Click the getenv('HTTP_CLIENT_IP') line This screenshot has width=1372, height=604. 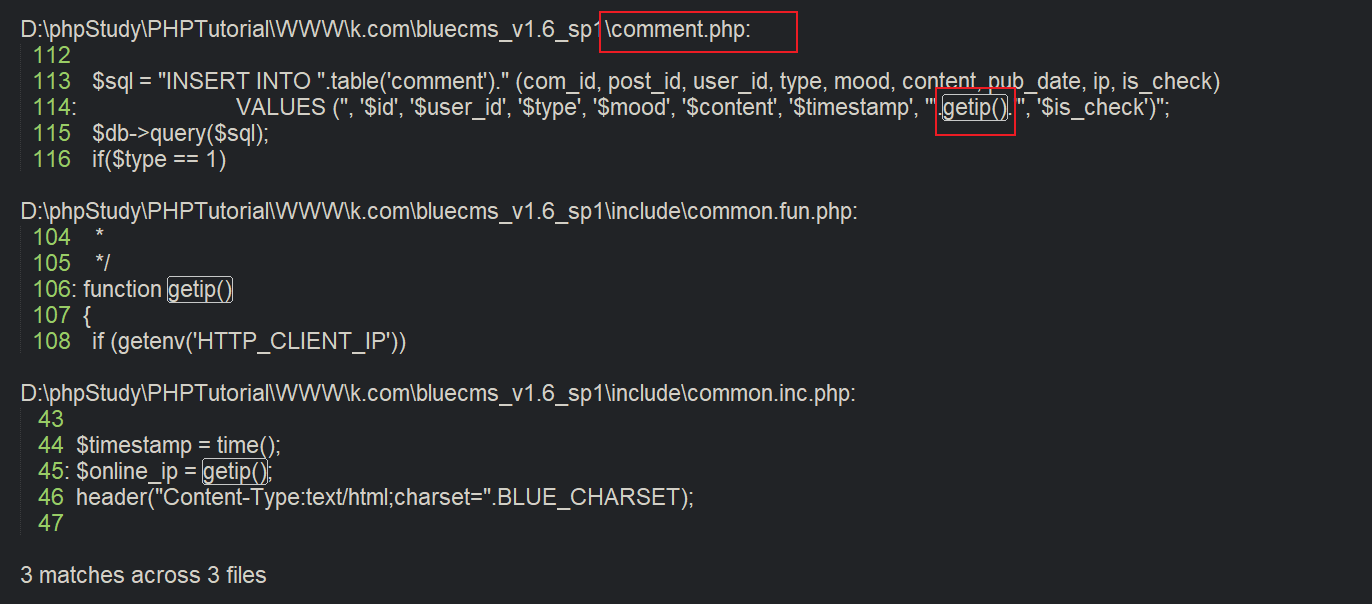pyautogui.click(x=249, y=342)
